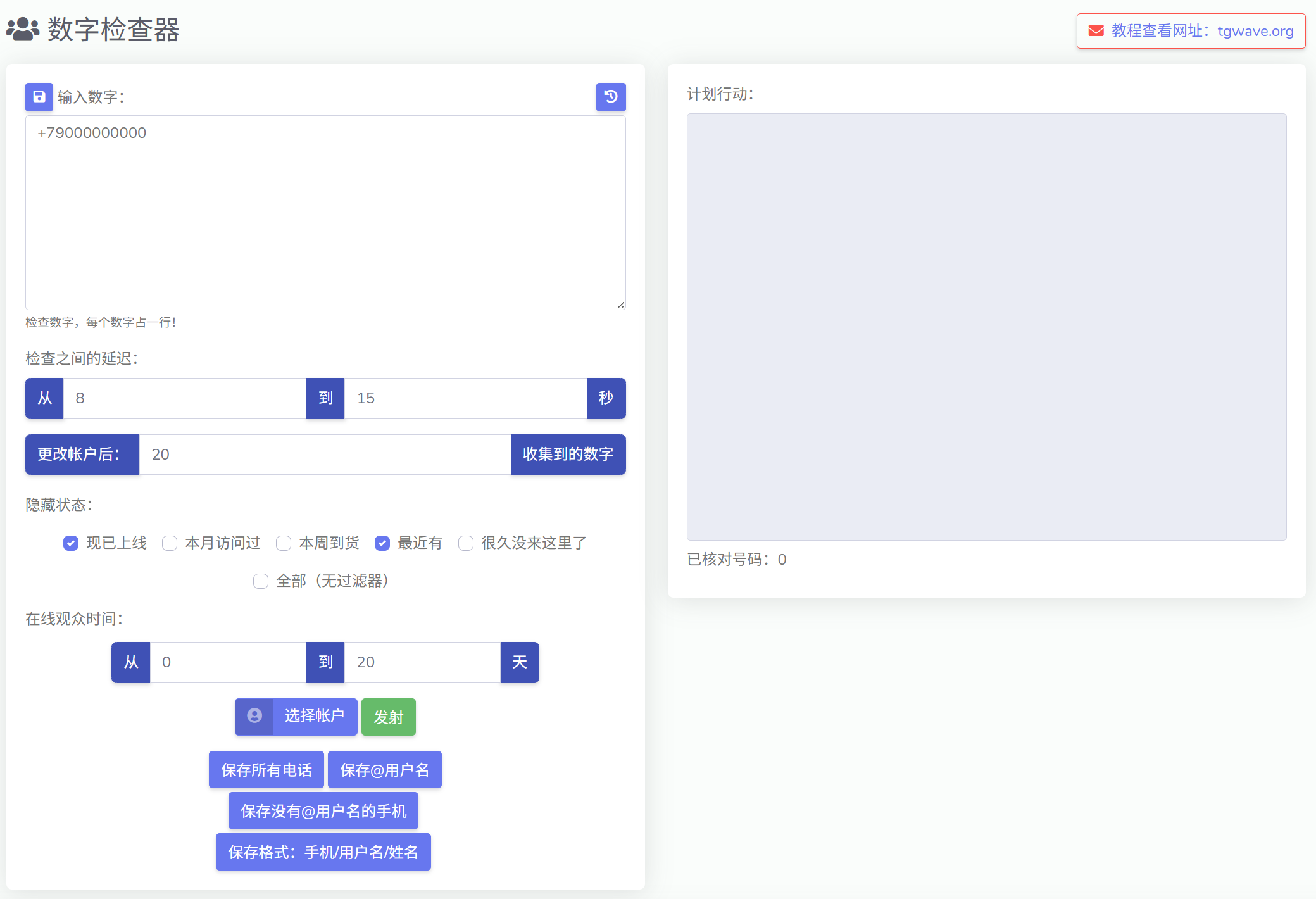The height and width of the screenshot is (899, 1316).
Task: Enable 全部（无过滤器）checkbox
Action: coord(261,581)
